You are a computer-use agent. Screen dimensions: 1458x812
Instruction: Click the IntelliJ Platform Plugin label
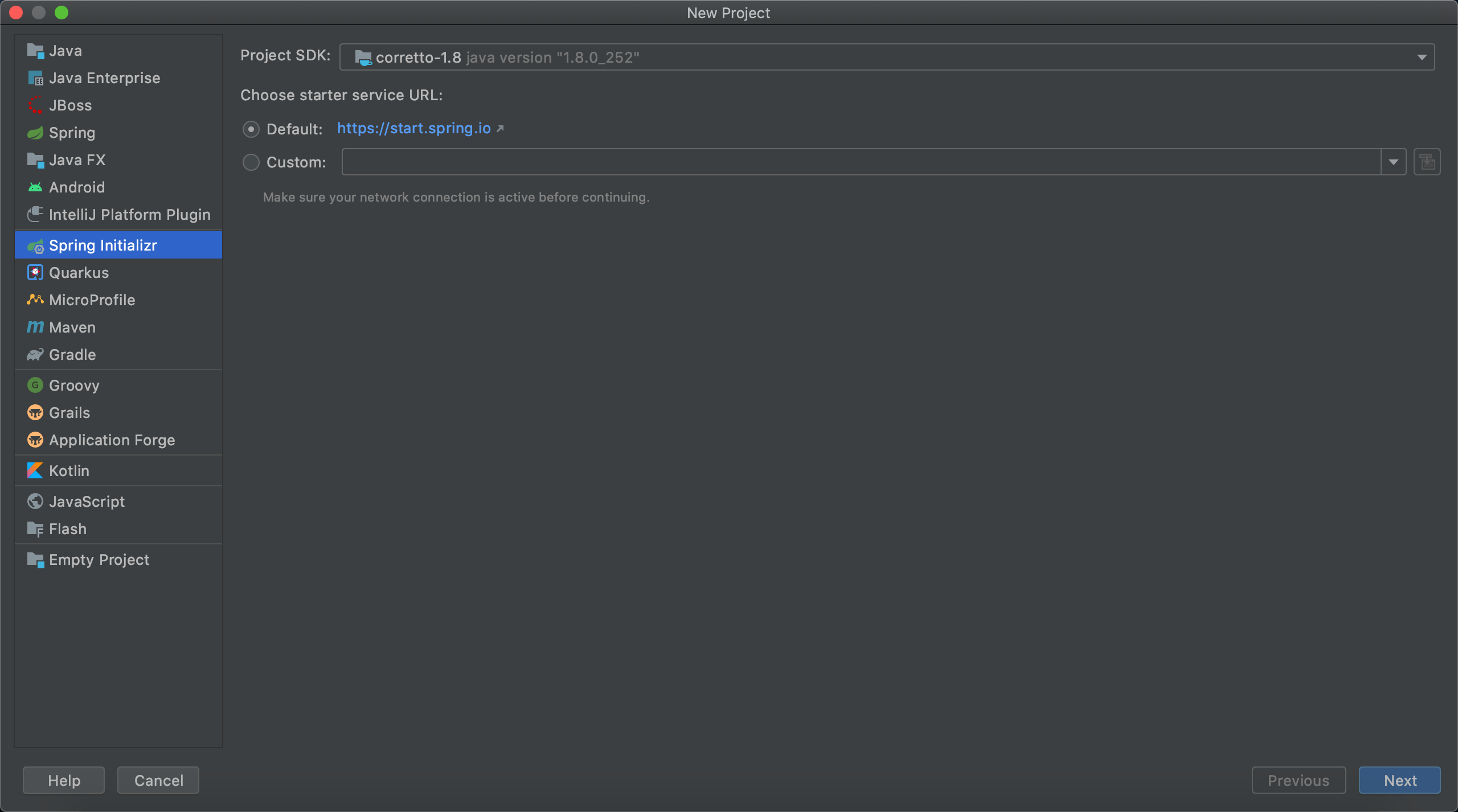click(130, 215)
